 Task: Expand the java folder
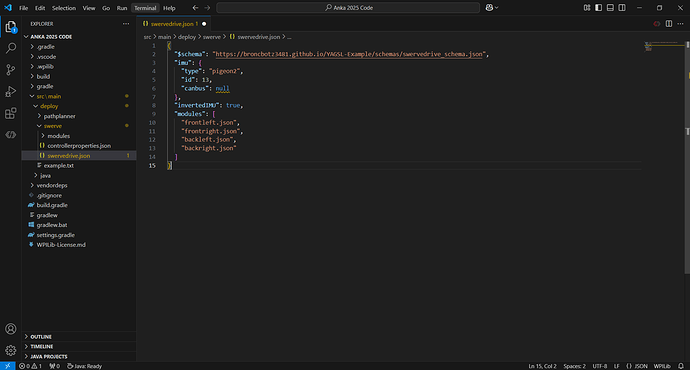[x=45, y=176]
